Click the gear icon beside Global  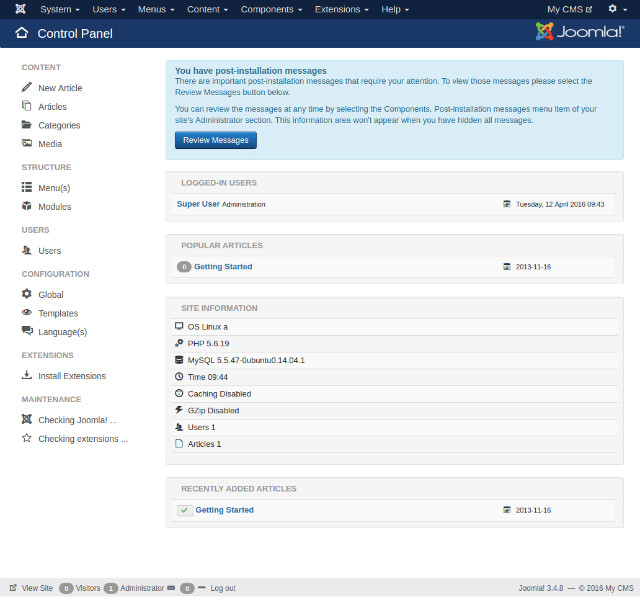click(27, 294)
